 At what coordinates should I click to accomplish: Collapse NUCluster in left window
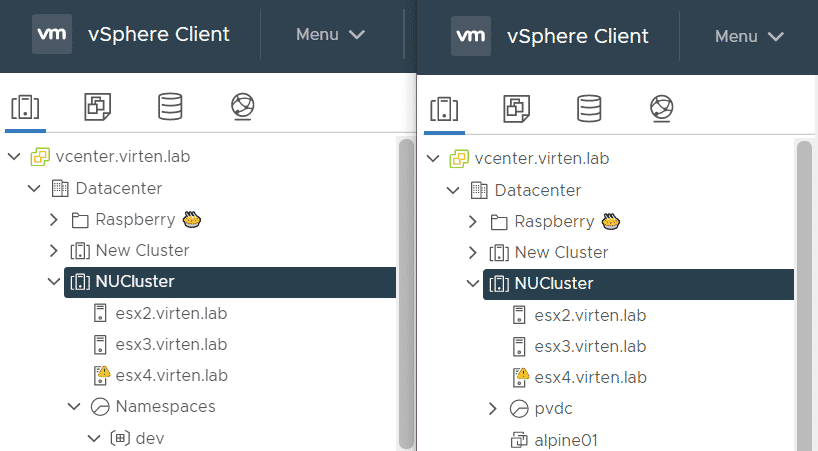tap(54, 282)
